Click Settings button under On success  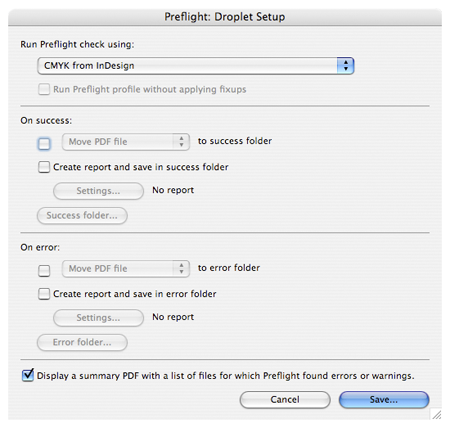[x=98, y=191]
